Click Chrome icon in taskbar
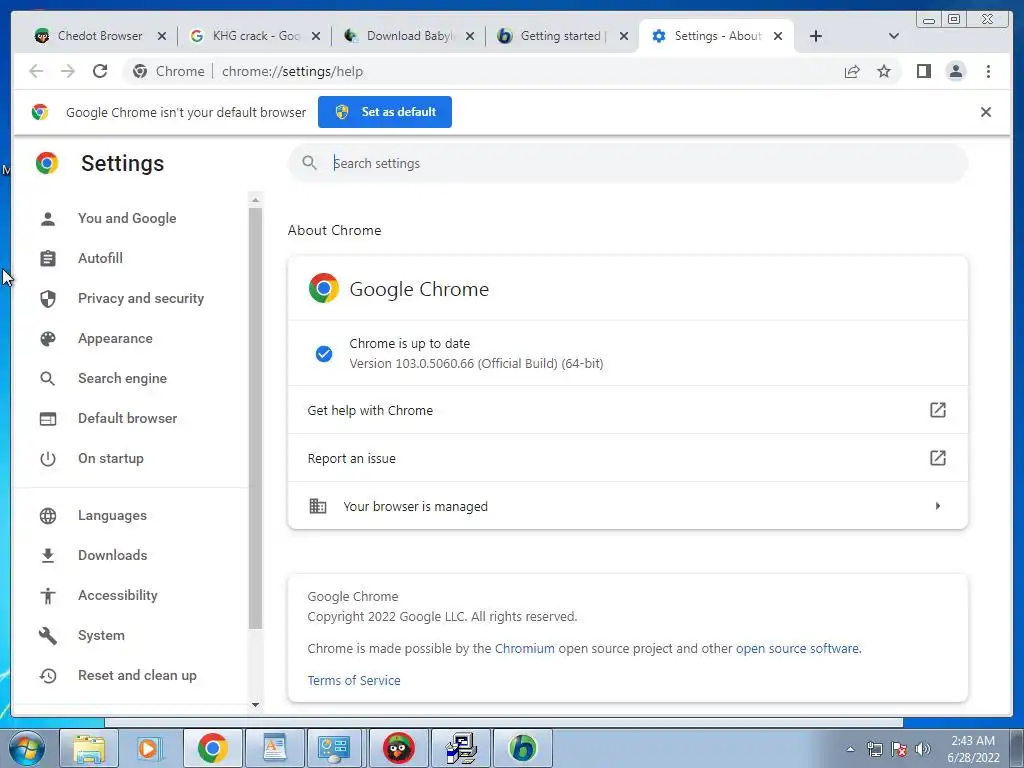The width and height of the screenshot is (1024, 768). click(212, 748)
